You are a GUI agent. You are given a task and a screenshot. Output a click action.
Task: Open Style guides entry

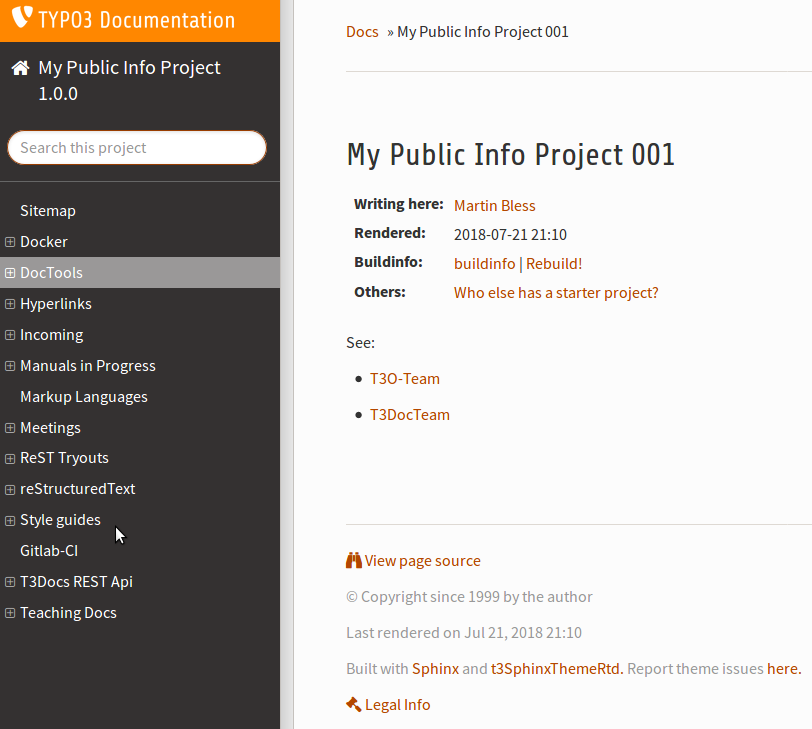point(60,520)
